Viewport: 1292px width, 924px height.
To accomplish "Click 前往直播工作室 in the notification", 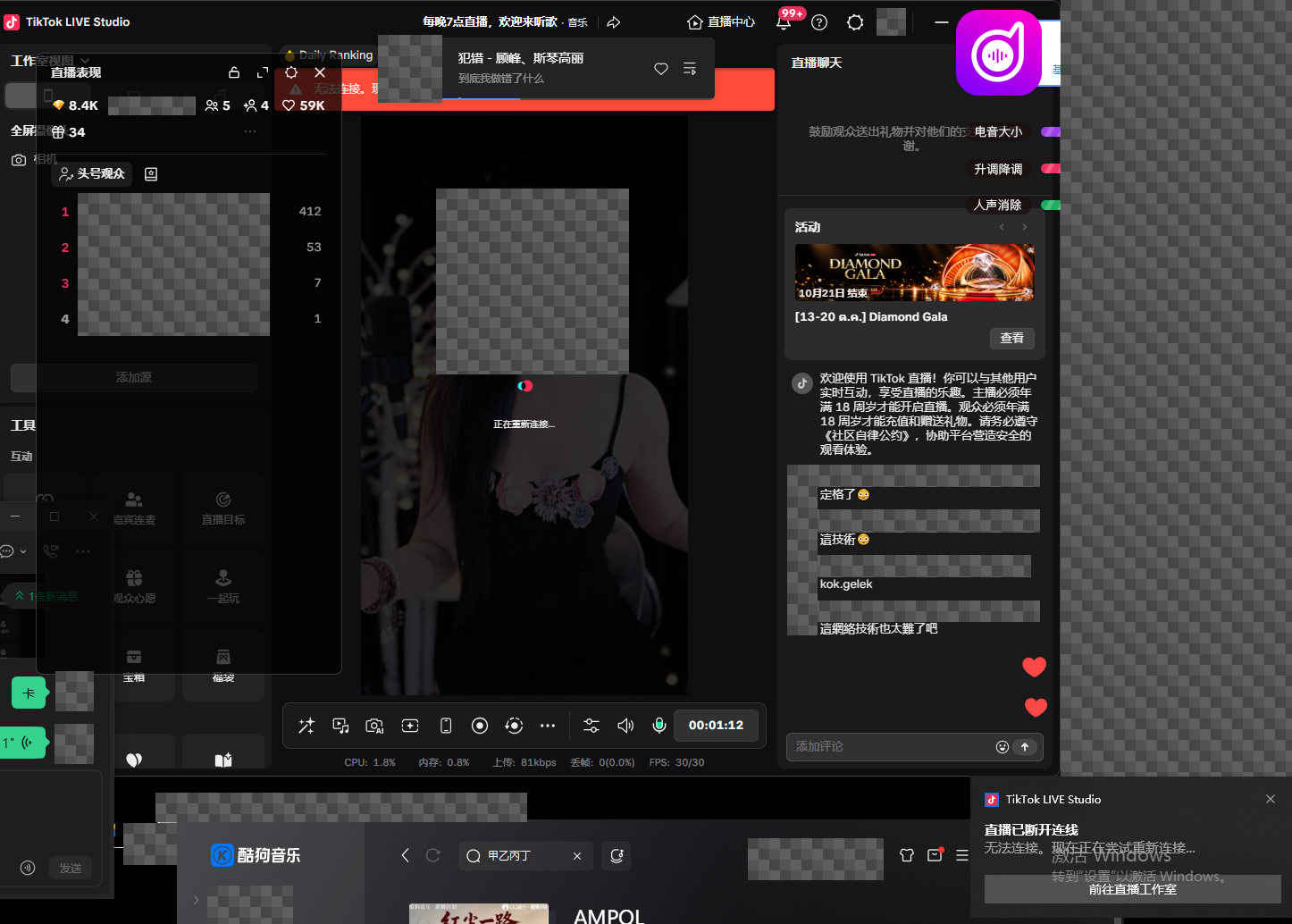I will point(1132,889).
